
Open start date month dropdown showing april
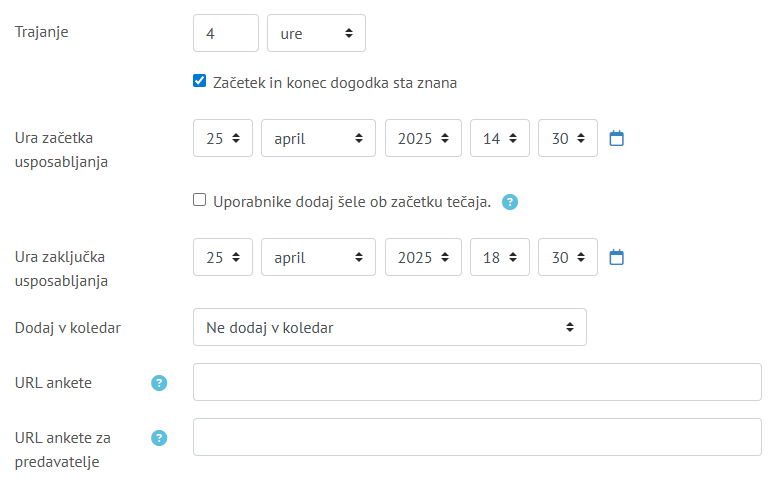pos(318,138)
